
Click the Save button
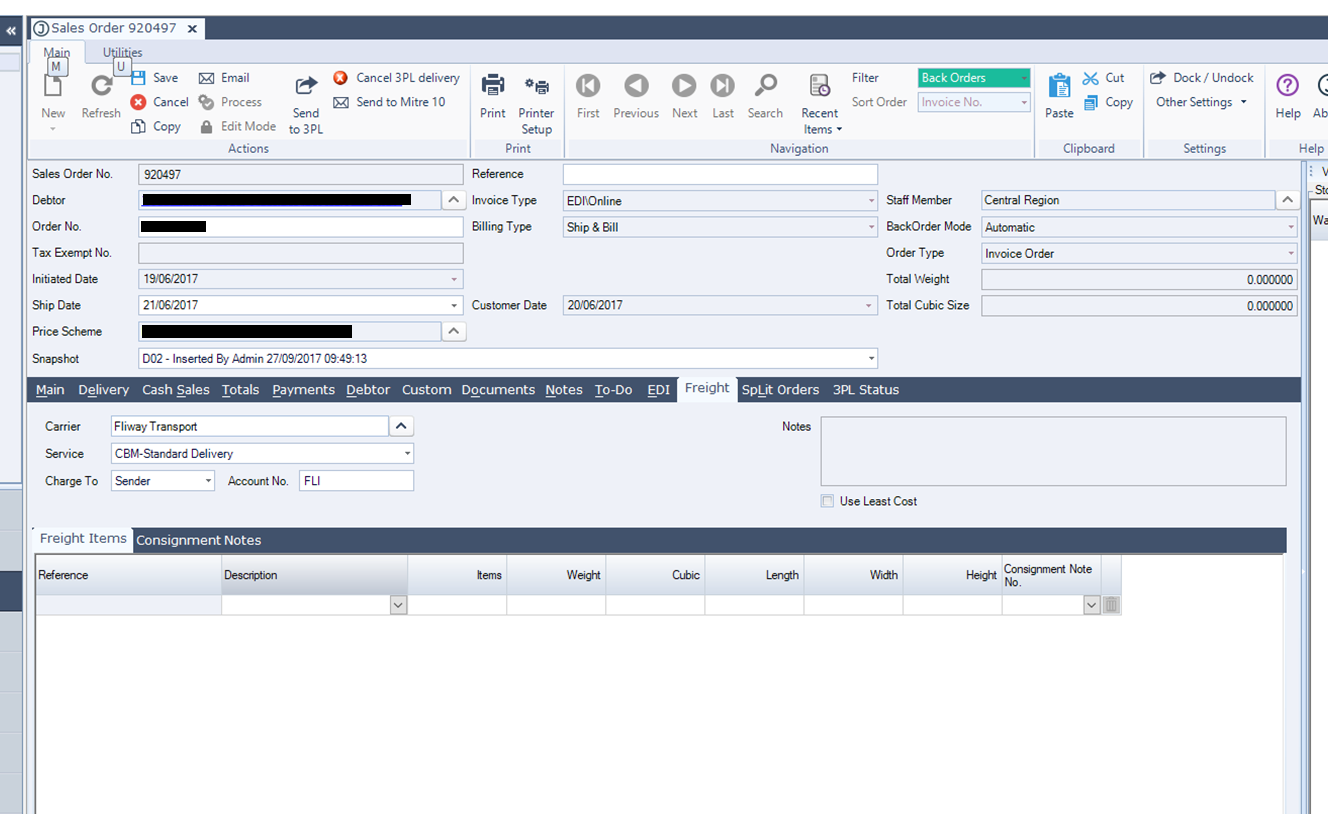(x=155, y=78)
